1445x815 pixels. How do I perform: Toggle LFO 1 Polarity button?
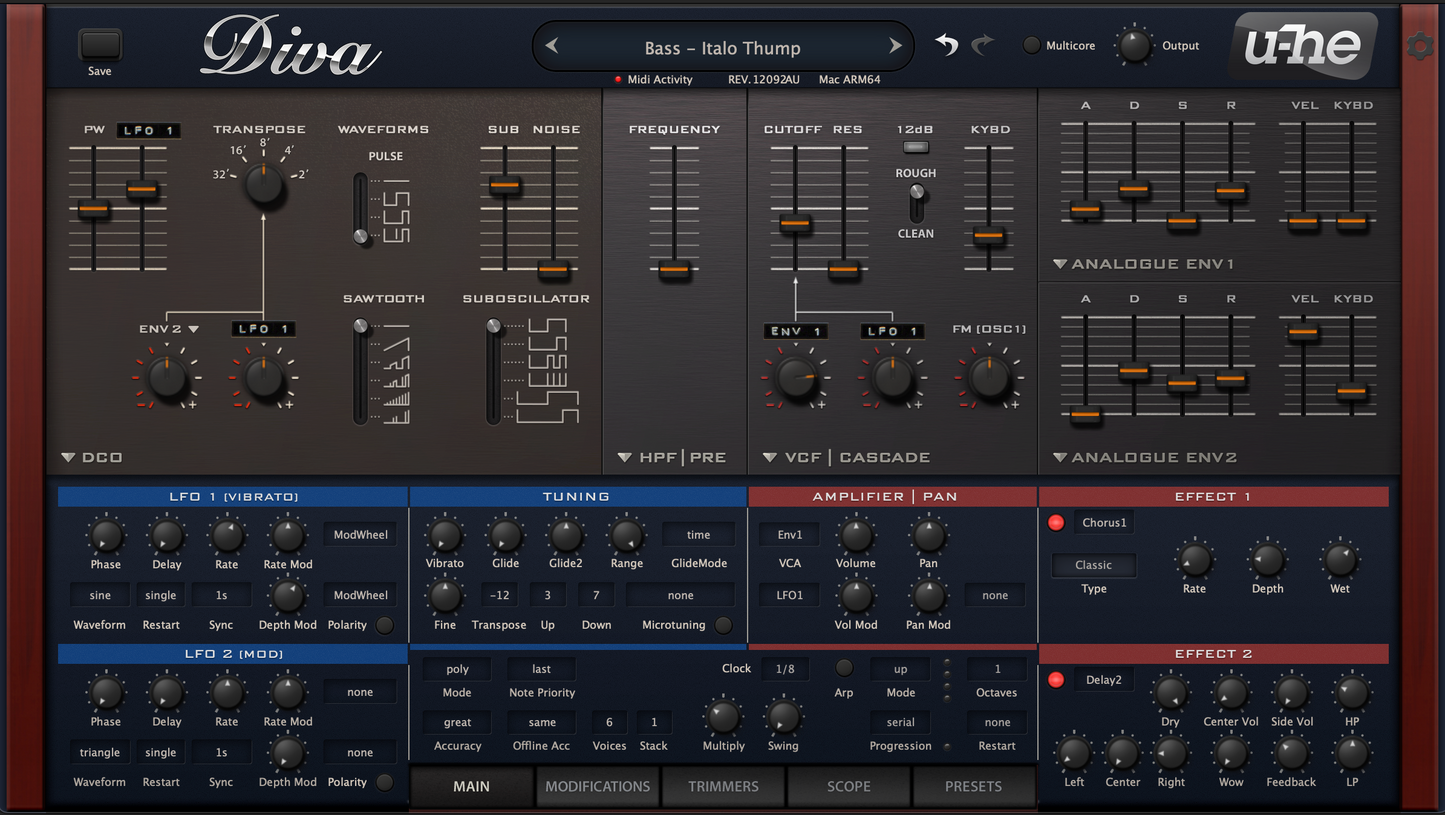[x=384, y=625]
